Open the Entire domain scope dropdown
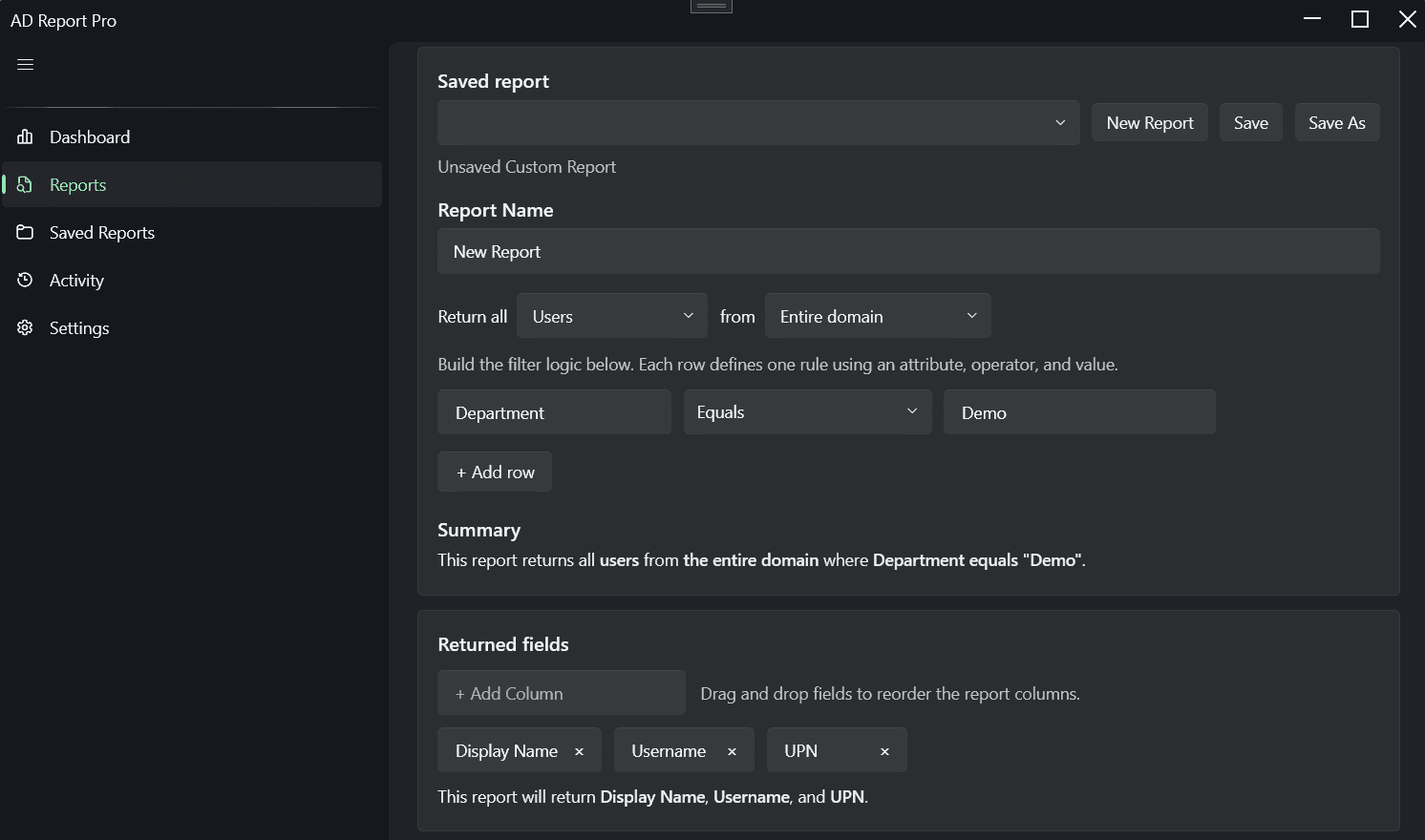This screenshot has height=840, width=1425. click(878, 316)
